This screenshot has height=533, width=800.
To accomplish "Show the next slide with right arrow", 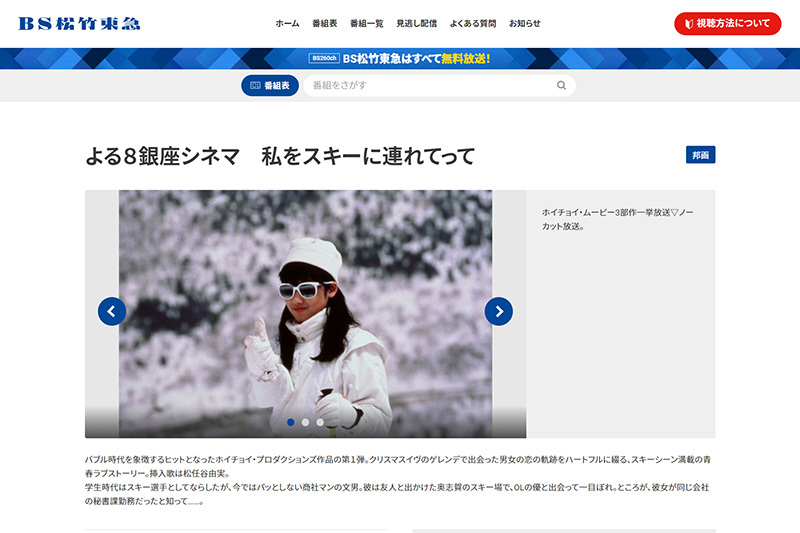I will (498, 311).
